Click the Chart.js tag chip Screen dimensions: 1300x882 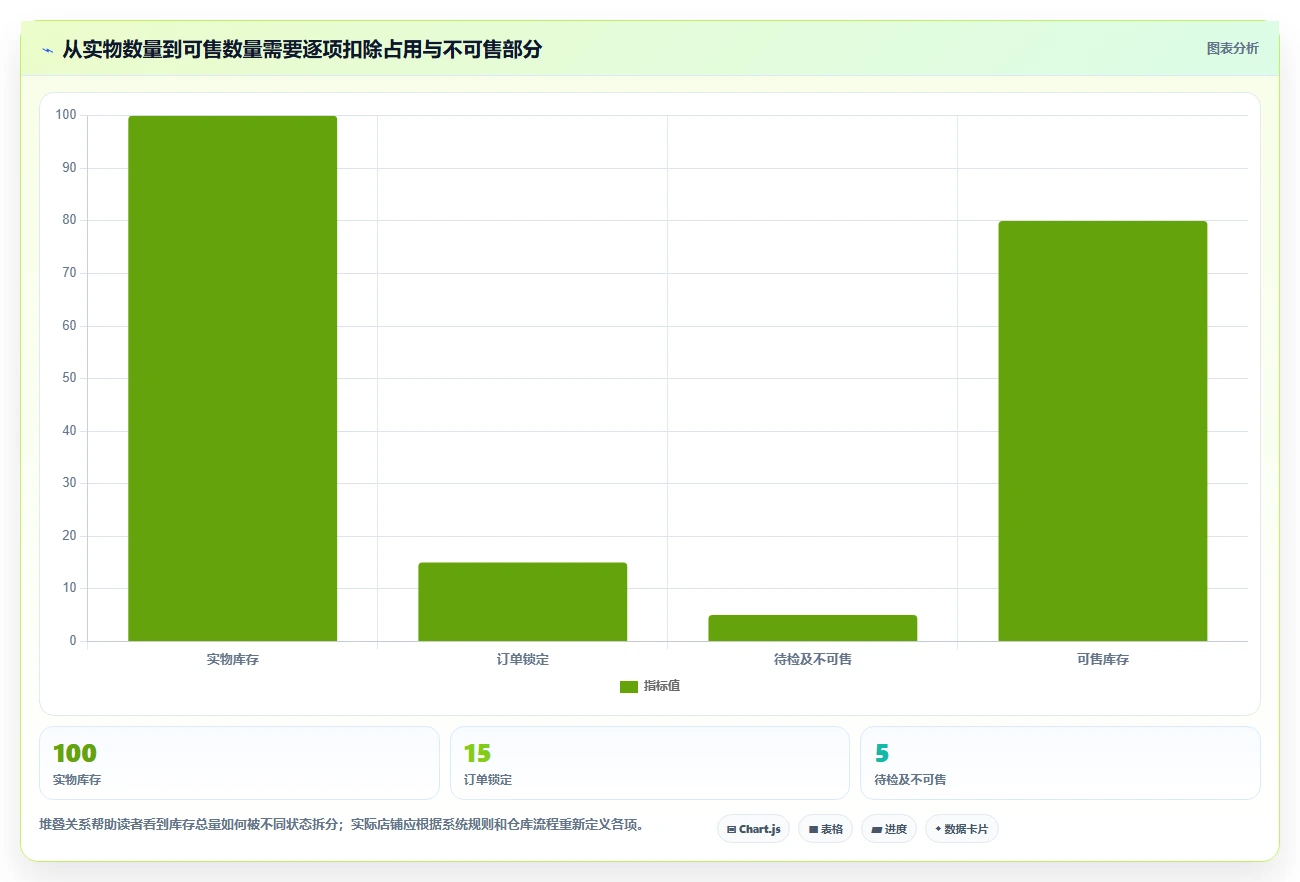click(753, 829)
